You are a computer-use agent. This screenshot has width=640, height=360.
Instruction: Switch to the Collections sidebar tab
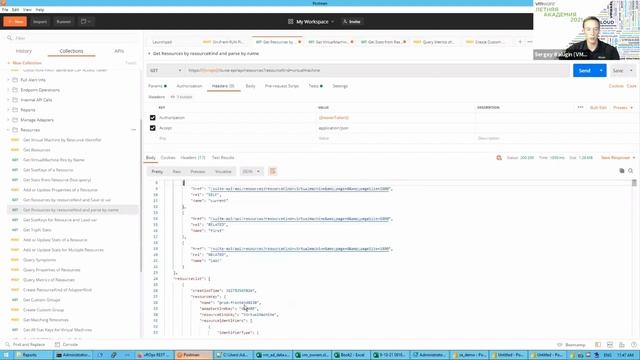(71, 51)
